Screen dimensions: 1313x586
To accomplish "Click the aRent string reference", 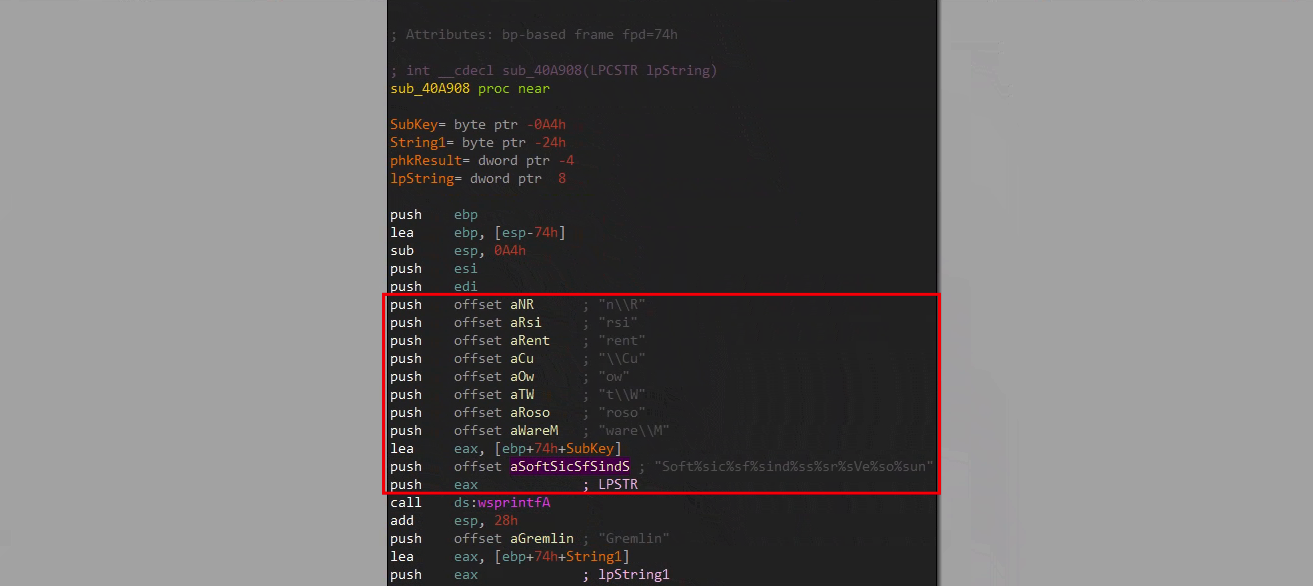I will click(530, 341).
